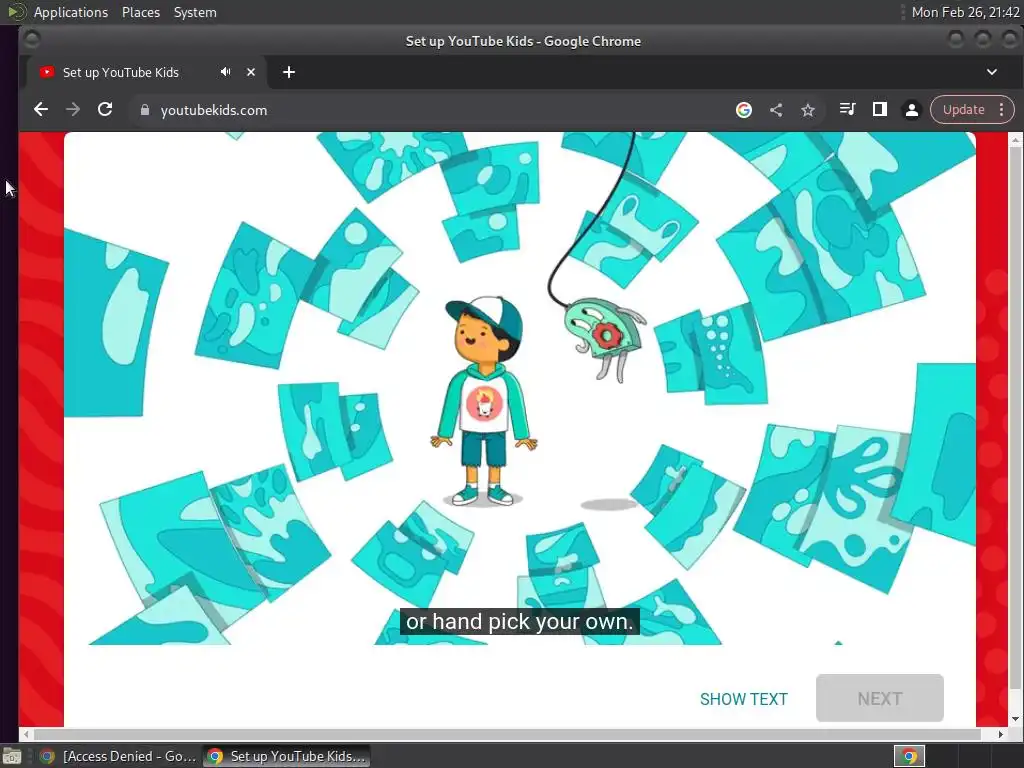Click SHOW TEXT link

[x=744, y=699]
